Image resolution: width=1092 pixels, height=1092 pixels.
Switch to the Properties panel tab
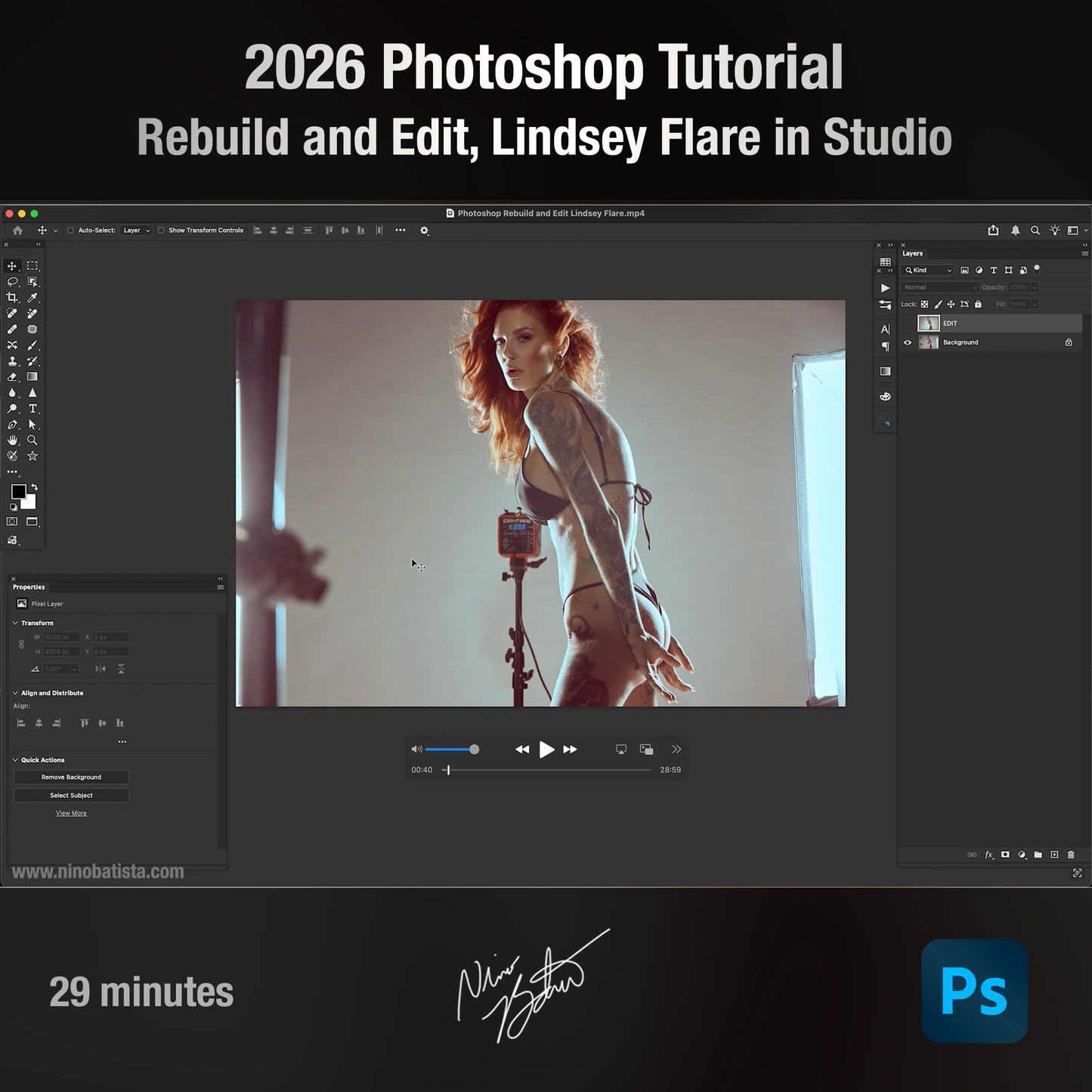click(x=29, y=586)
